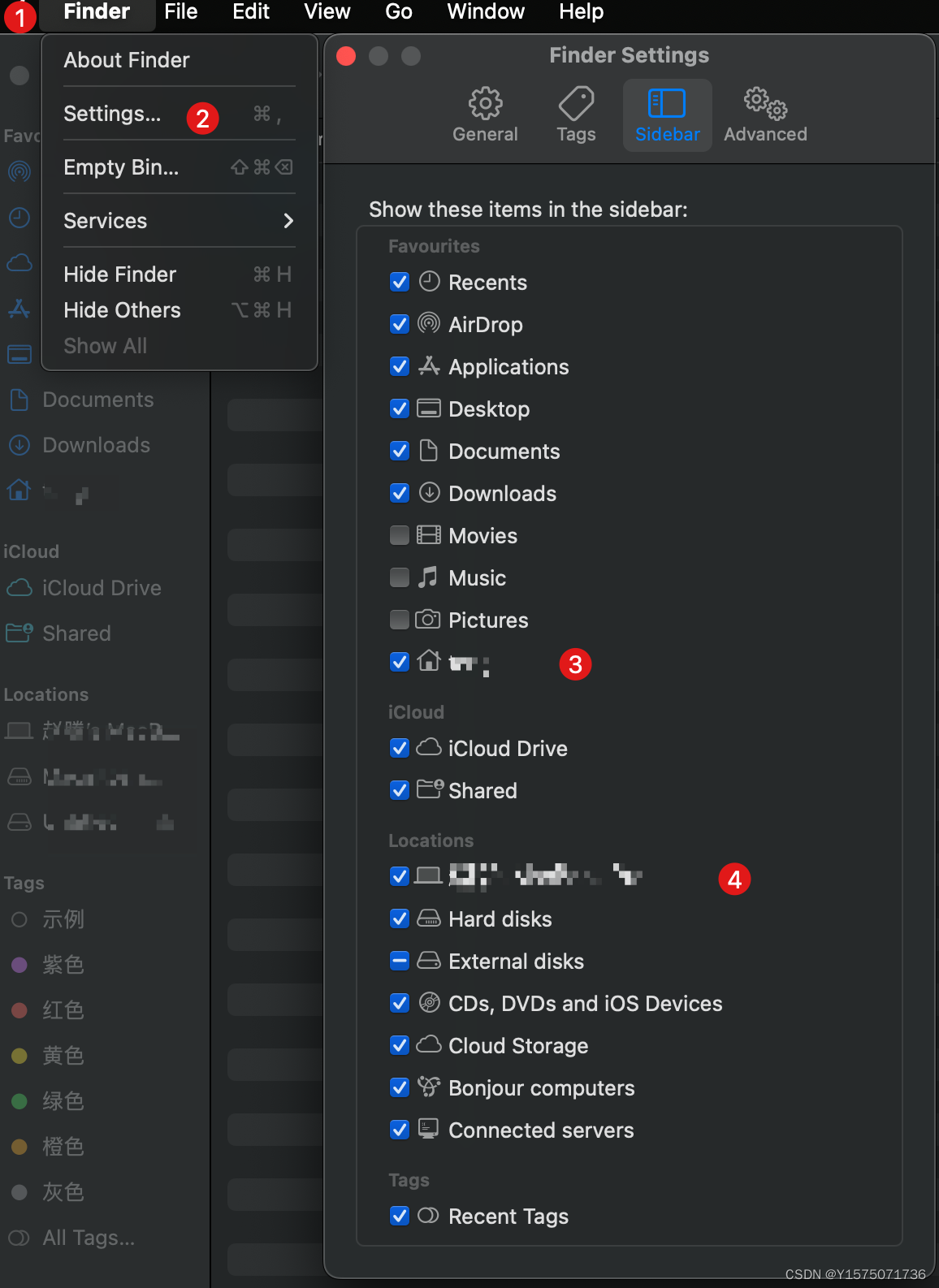Open the Edit menu
The width and height of the screenshot is (939, 1288).
click(x=251, y=11)
